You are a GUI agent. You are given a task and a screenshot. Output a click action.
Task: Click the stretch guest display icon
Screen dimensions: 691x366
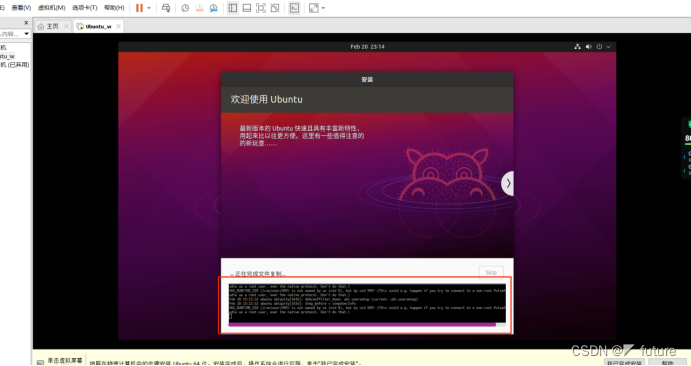[x=313, y=8]
